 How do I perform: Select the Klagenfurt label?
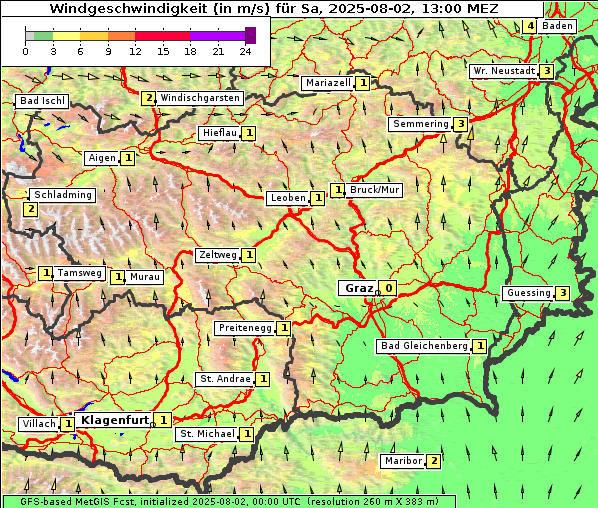(x=114, y=420)
